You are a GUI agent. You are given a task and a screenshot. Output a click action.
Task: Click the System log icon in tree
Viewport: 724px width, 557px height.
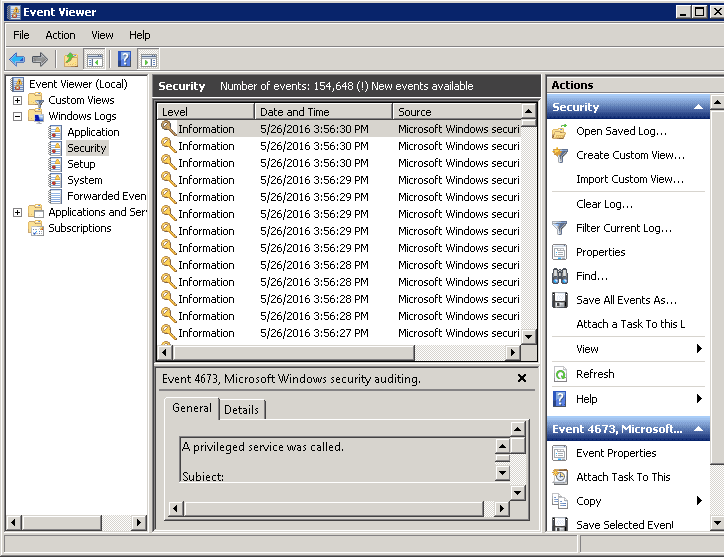(x=55, y=180)
